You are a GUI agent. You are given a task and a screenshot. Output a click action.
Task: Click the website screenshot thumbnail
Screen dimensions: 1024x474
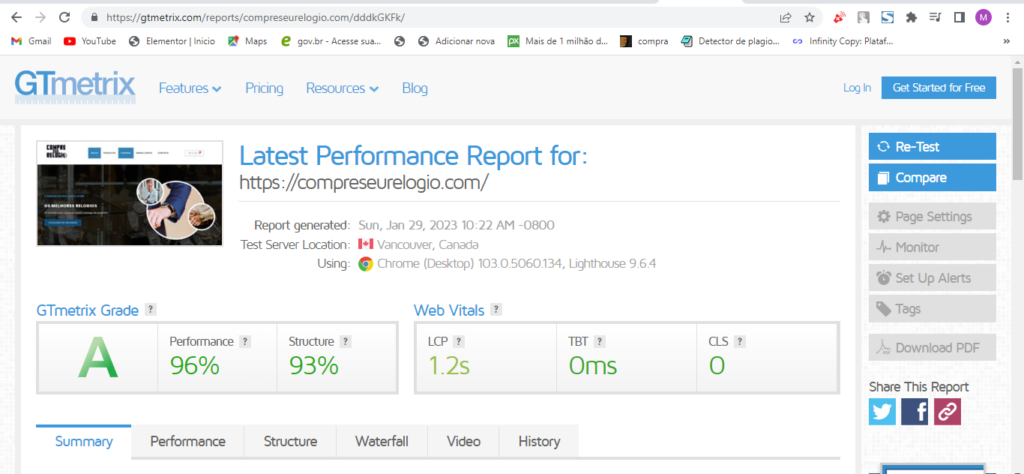click(130, 193)
